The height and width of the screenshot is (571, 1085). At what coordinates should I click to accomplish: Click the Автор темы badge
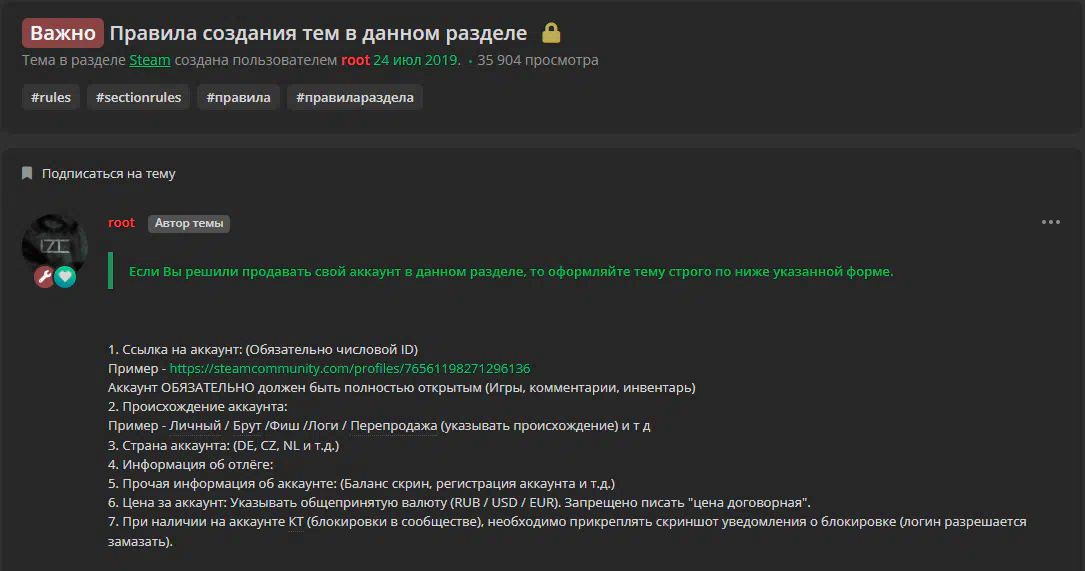click(189, 223)
